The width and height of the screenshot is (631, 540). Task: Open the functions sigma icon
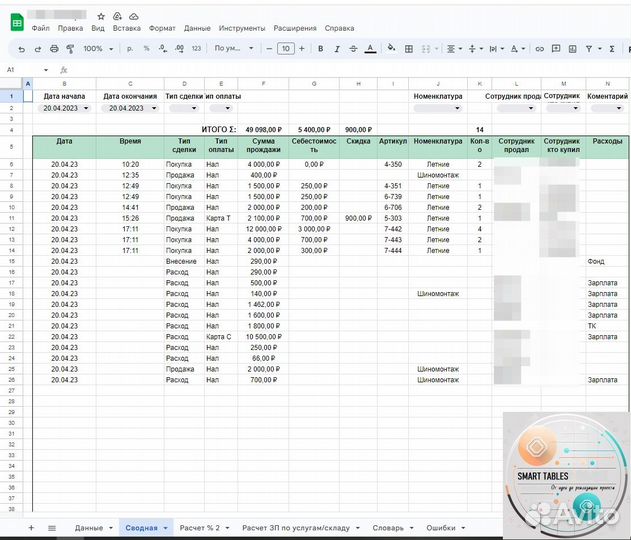[x=612, y=49]
